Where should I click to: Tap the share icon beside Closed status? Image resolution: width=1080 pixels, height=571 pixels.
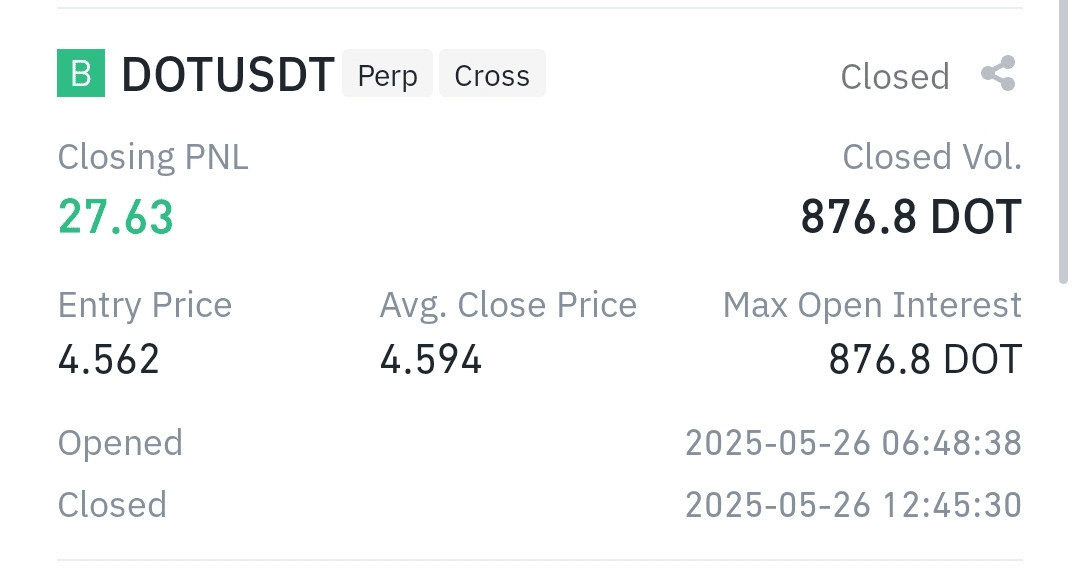tap(998, 75)
